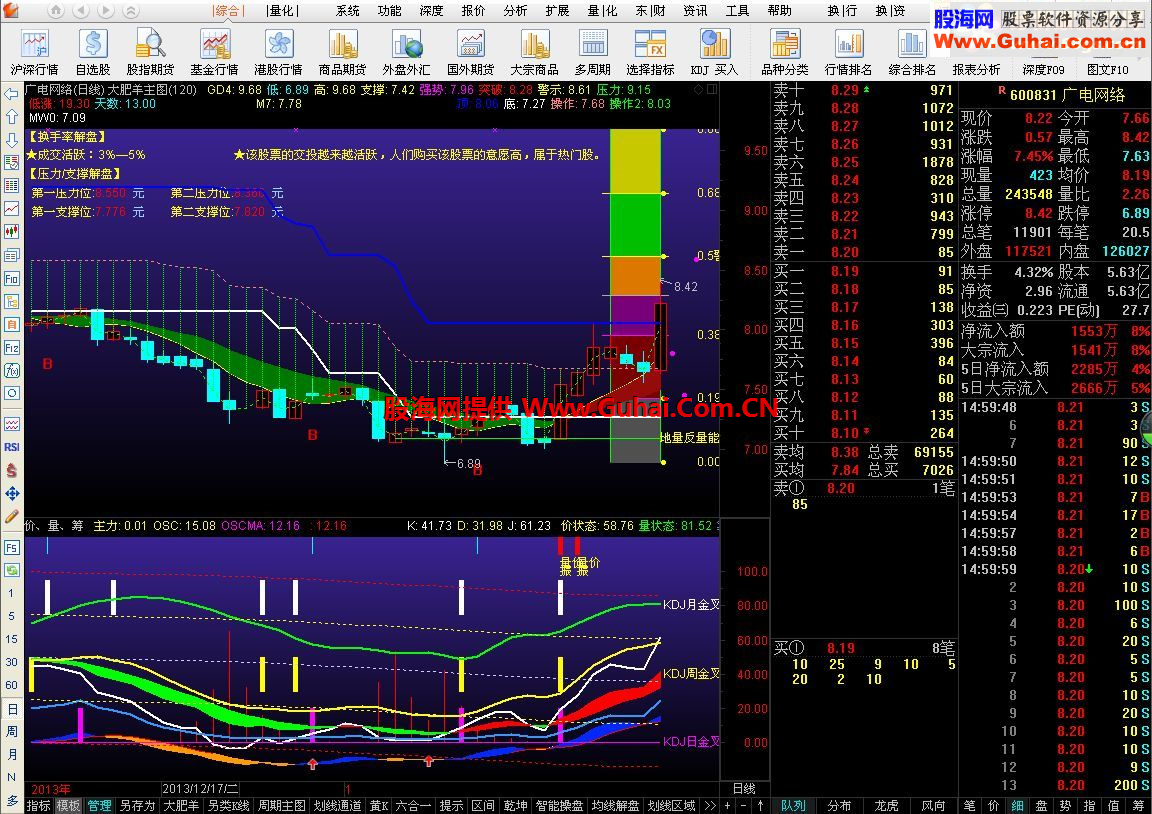Switch to 大肥羊 indicator tab
Screen dimensions: 1152x814
coord(181,806)
